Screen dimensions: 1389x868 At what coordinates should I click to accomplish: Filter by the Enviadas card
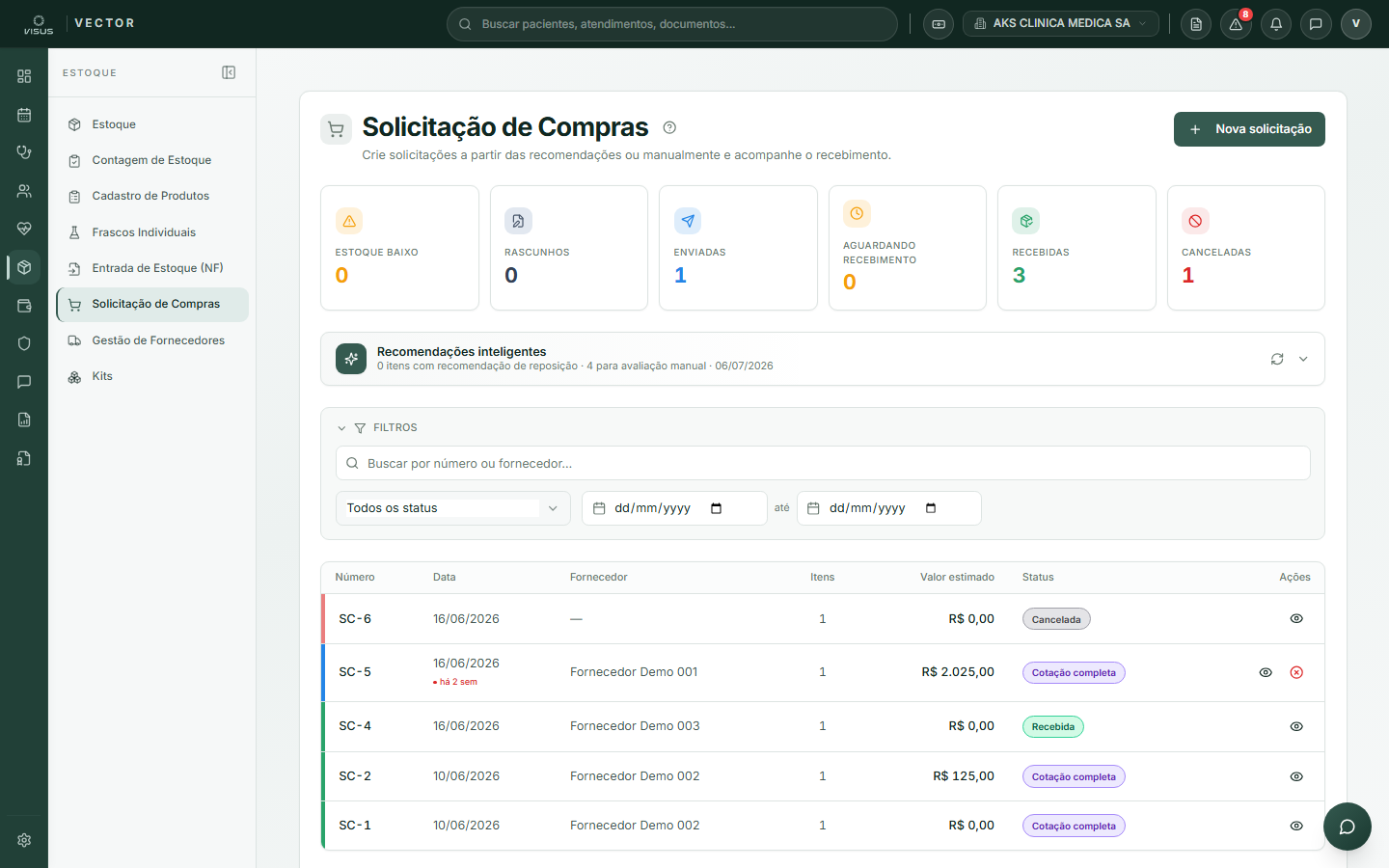coord(738,248)
